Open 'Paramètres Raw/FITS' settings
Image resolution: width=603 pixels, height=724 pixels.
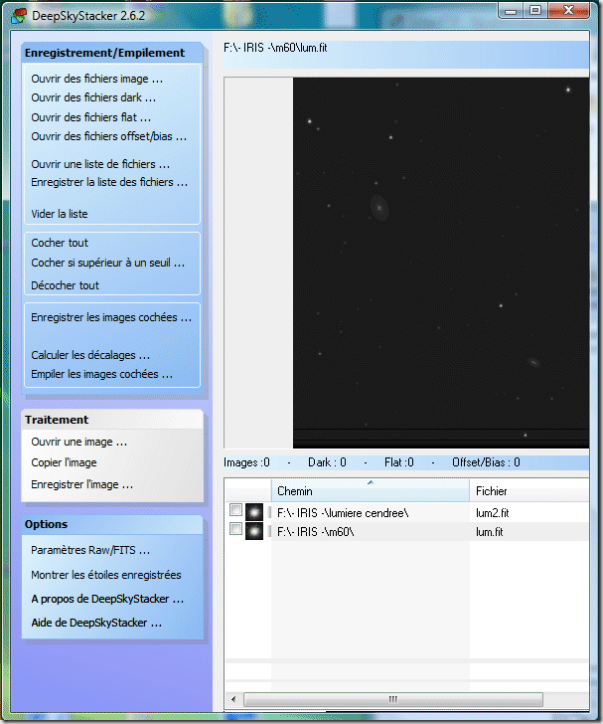[91, 549]
